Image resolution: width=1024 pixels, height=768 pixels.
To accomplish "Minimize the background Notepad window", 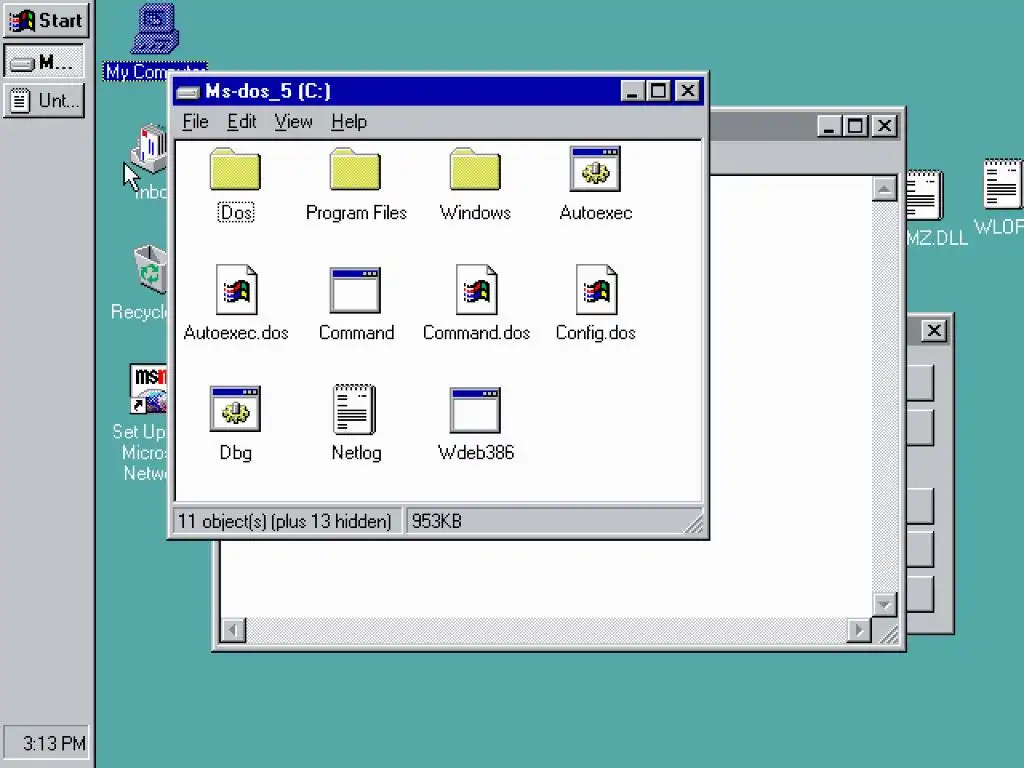I will pos(829,125).
